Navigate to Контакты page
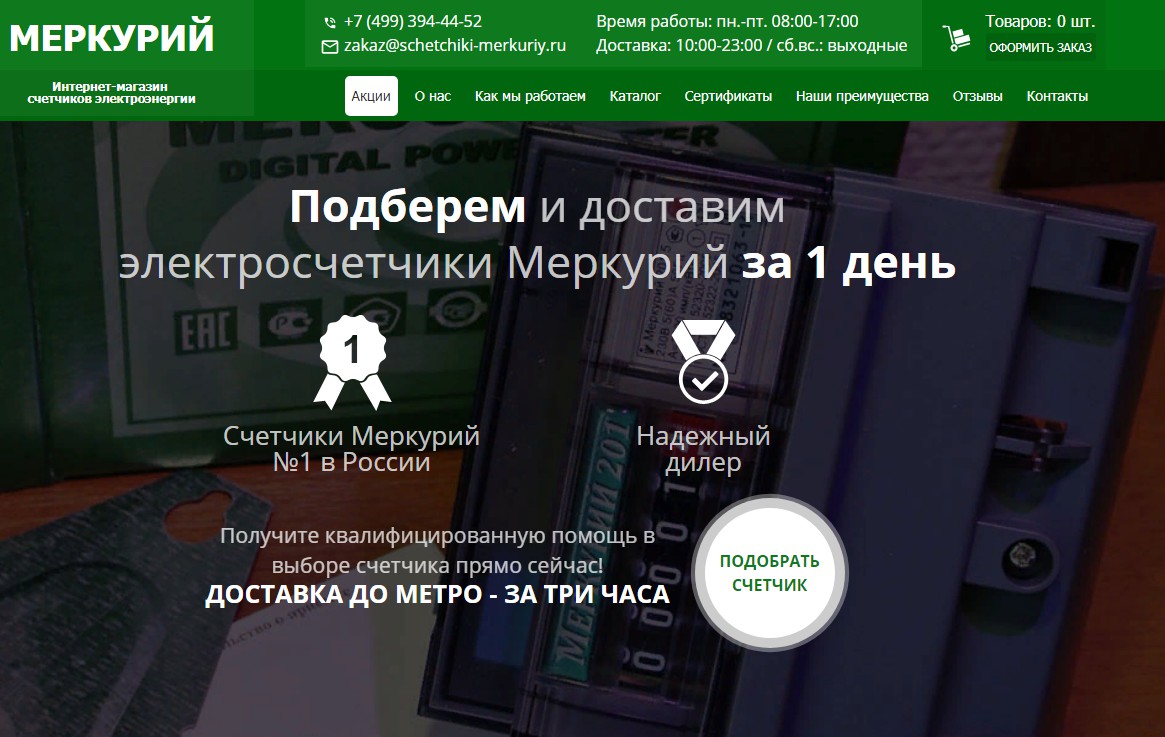This screenshot has height=737, width=1165. [x=1057, y=96]
